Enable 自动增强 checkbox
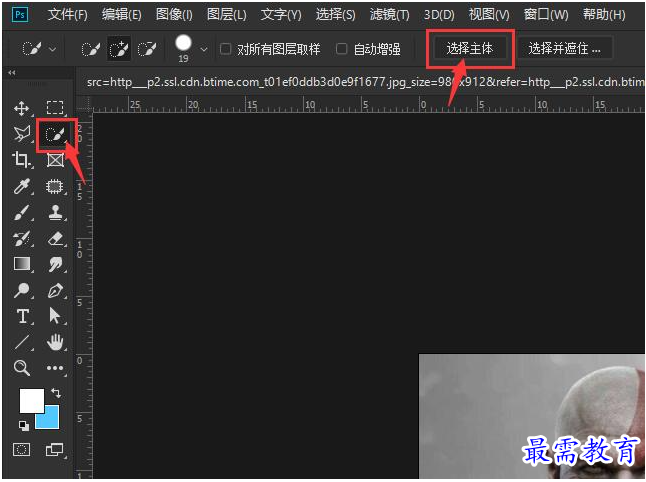The width and height of the screenshot is (646, 482). tap(342, 49)
